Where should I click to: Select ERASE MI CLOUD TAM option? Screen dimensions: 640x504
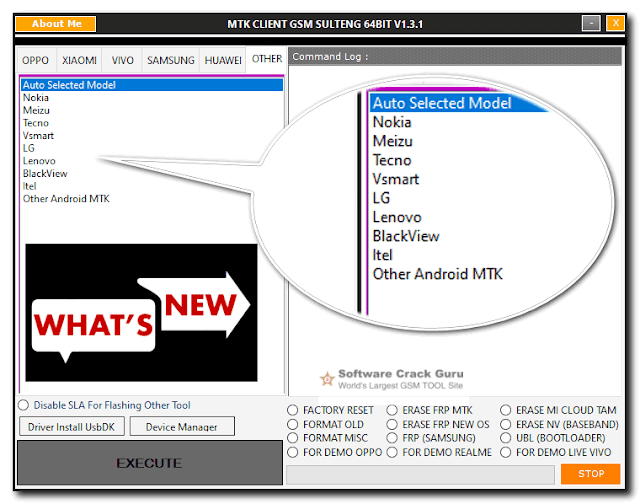(558, 410)
